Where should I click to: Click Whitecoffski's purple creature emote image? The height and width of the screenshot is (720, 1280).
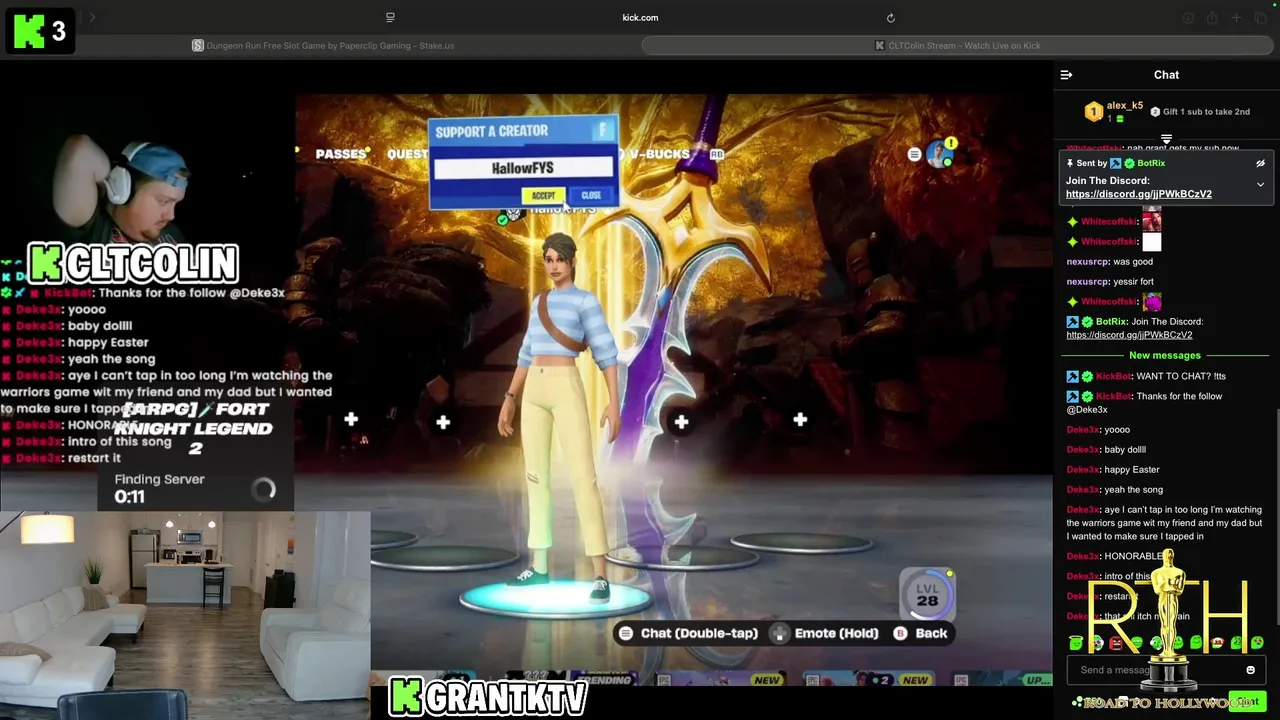pyautogui.click(x=1152, y=301)
